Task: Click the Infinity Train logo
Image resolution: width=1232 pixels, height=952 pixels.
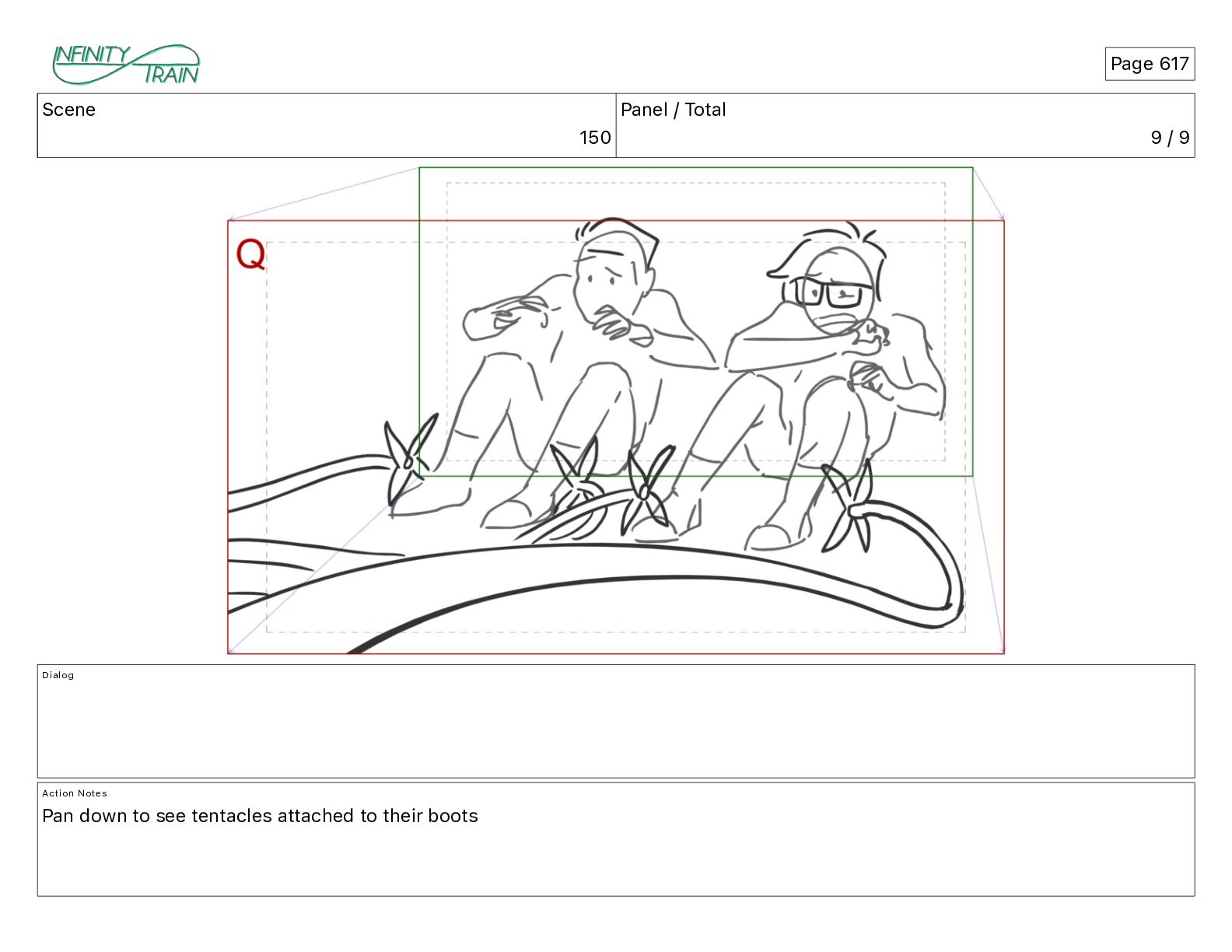Action: click(x=126, y=65)
